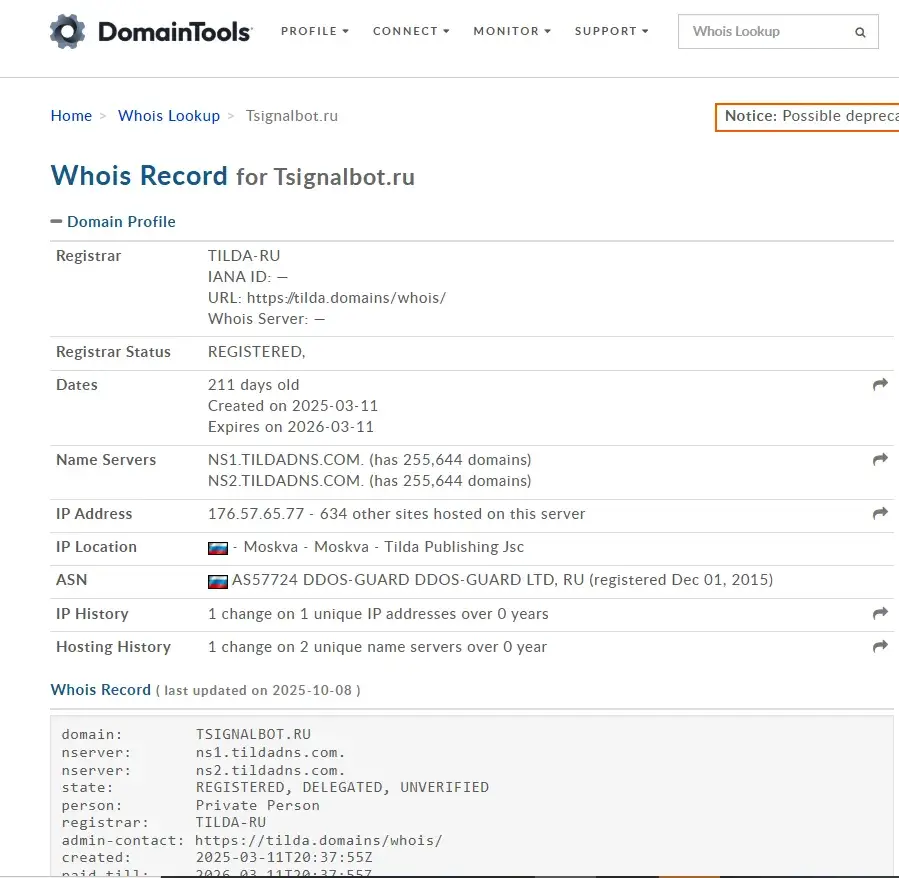Click the IANA ID line
Image resolution: width=899 pixels, height=878 pixels.
pyautogui.click(x=248, y=277)
